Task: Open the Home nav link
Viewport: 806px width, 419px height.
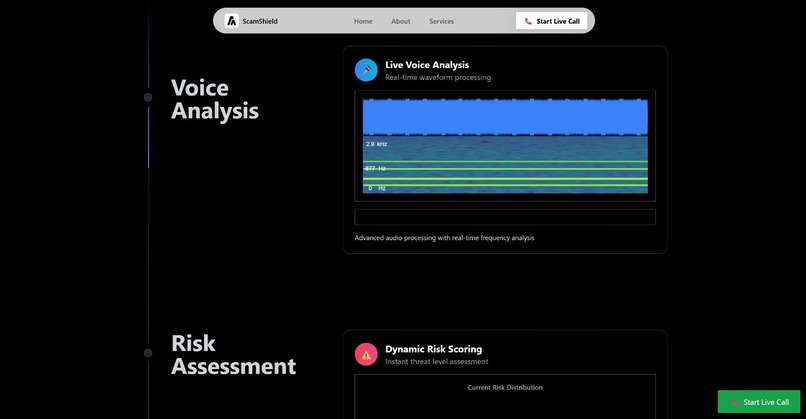Action: click(x=363, y=21)
